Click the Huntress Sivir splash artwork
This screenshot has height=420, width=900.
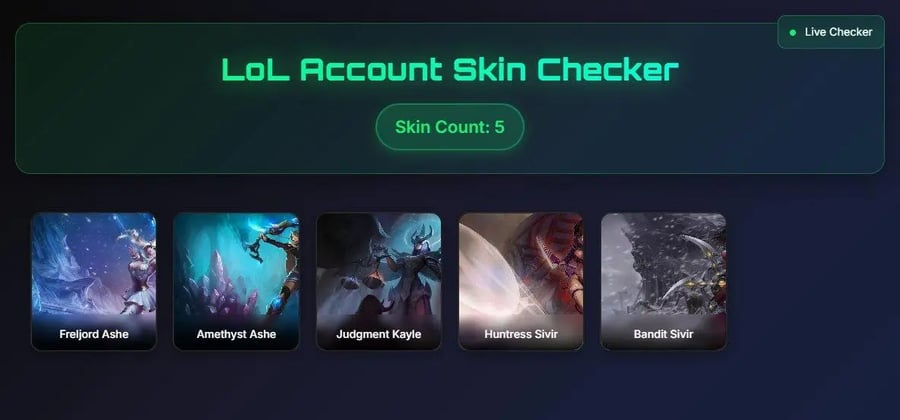(521, 264)
